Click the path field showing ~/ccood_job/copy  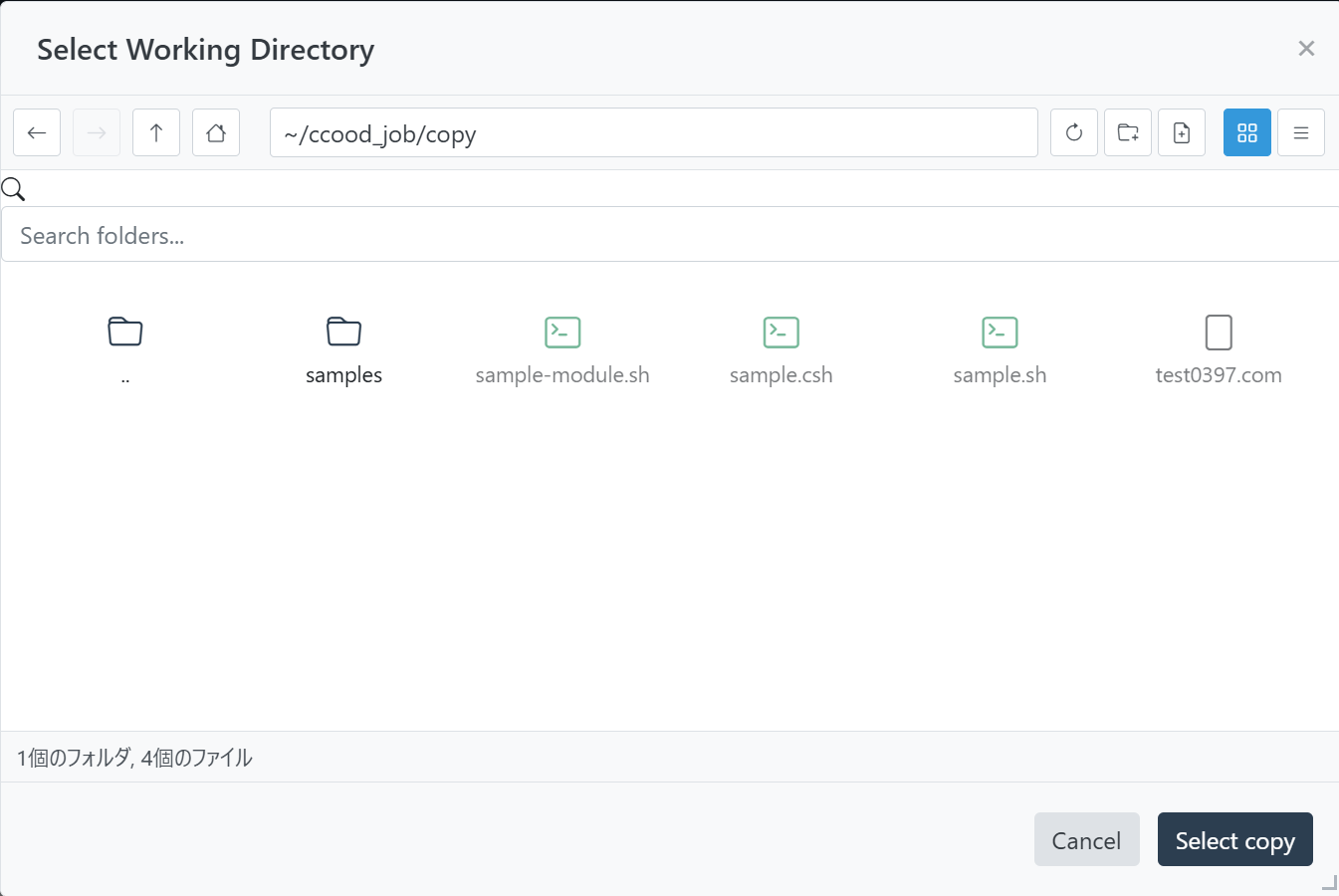654,132
